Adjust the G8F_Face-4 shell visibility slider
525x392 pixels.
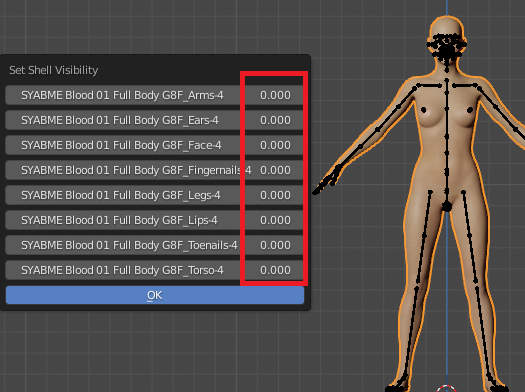tap(155, 145)
